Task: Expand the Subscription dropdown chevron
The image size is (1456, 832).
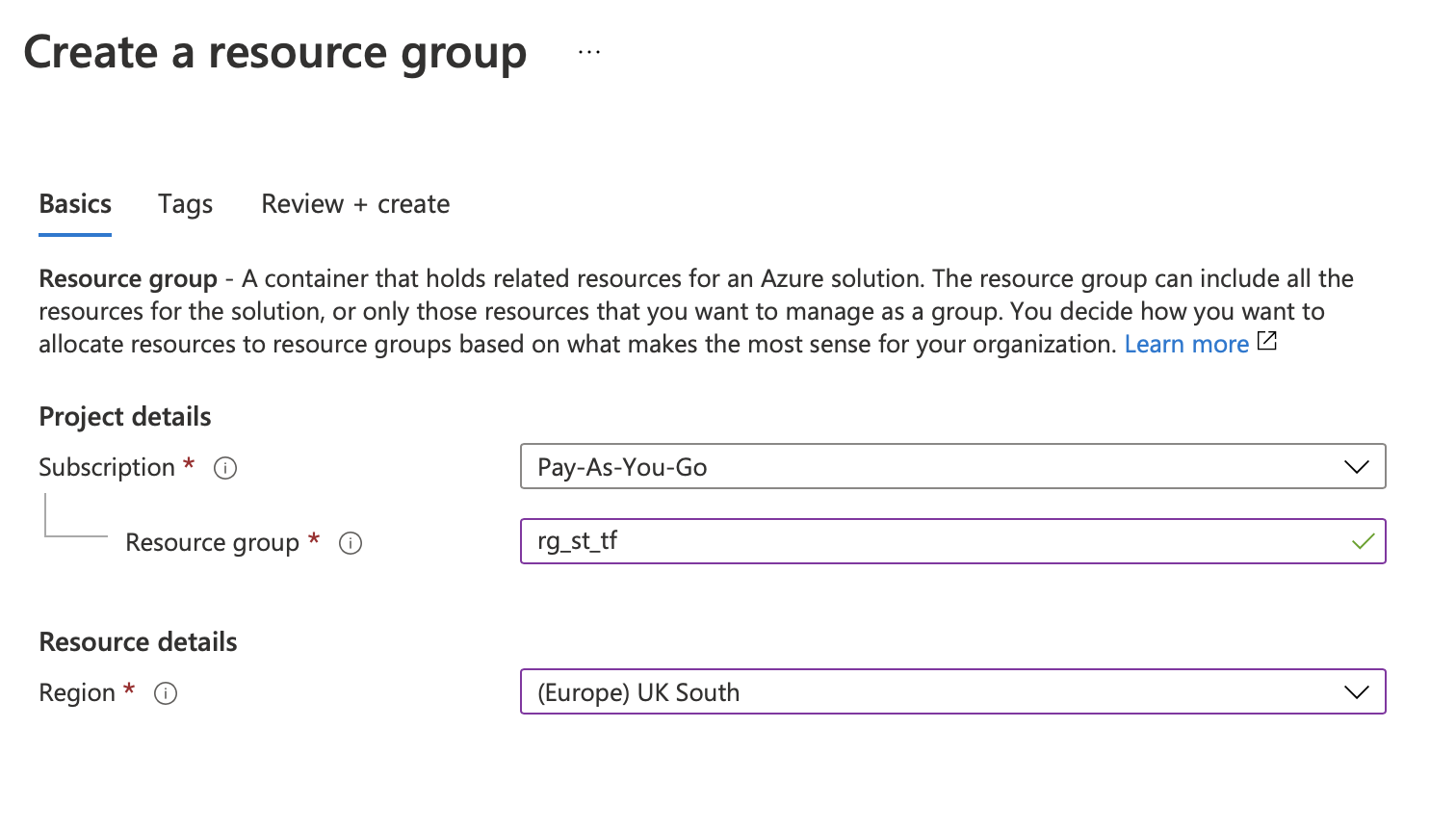Action: pos(1356,467)
